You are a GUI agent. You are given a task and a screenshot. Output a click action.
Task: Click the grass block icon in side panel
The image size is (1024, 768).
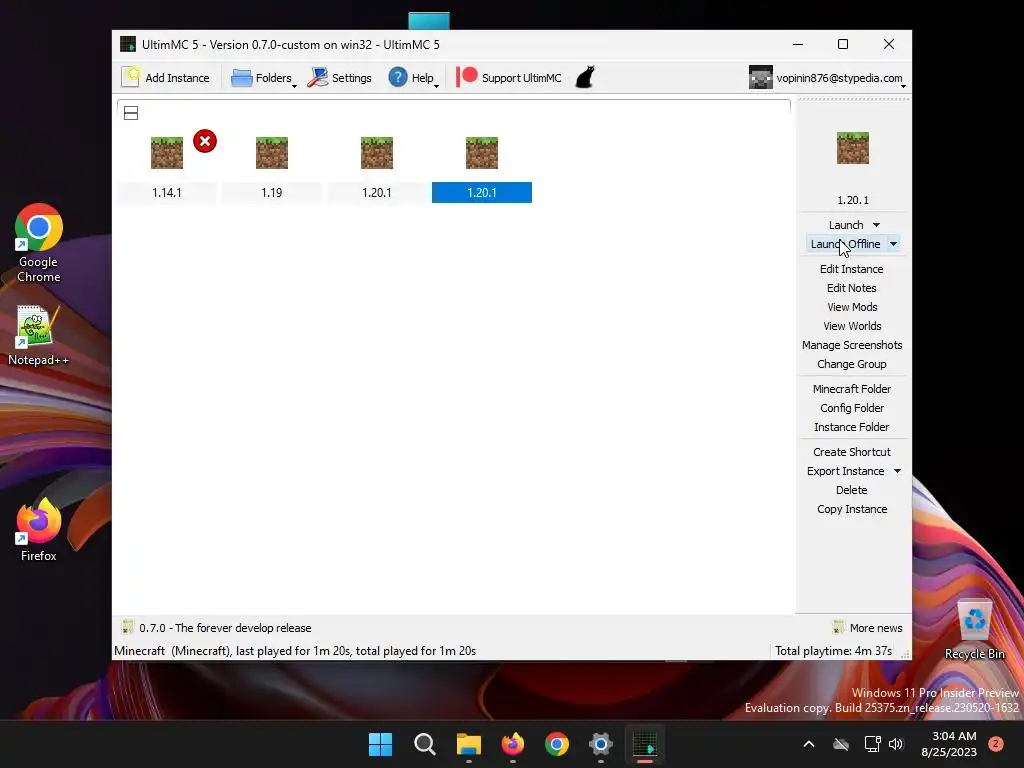(853, 148)
